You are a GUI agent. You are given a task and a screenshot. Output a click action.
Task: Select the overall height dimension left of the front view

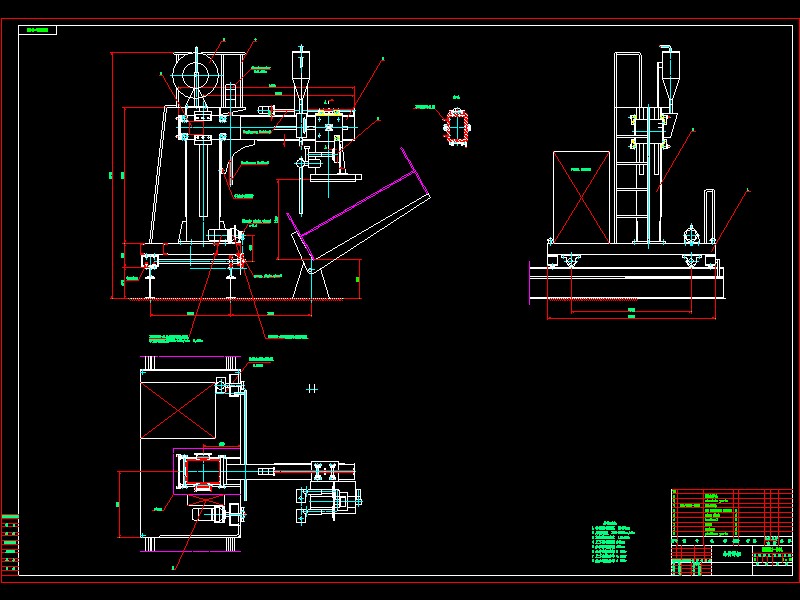(112, 175)
